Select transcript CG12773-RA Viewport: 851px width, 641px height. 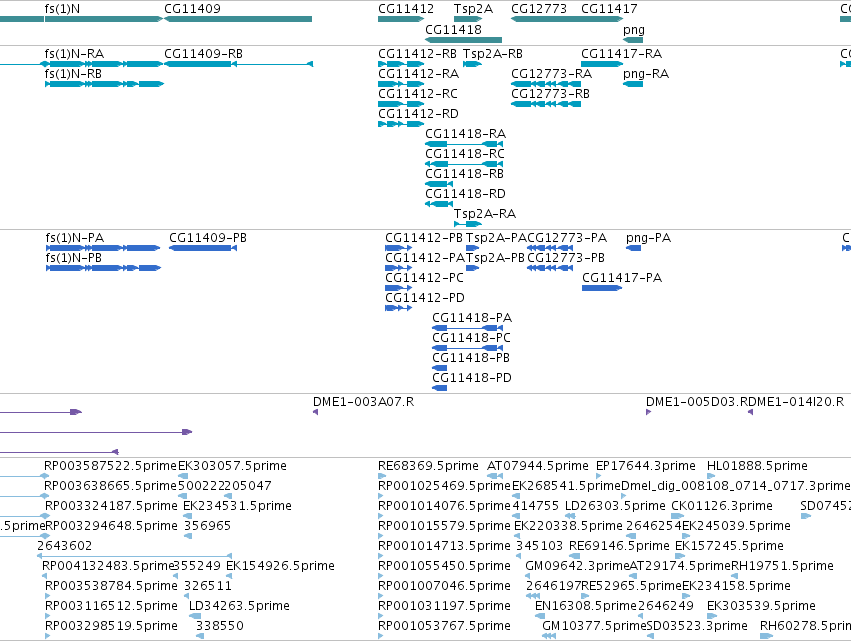pos(546,84)
